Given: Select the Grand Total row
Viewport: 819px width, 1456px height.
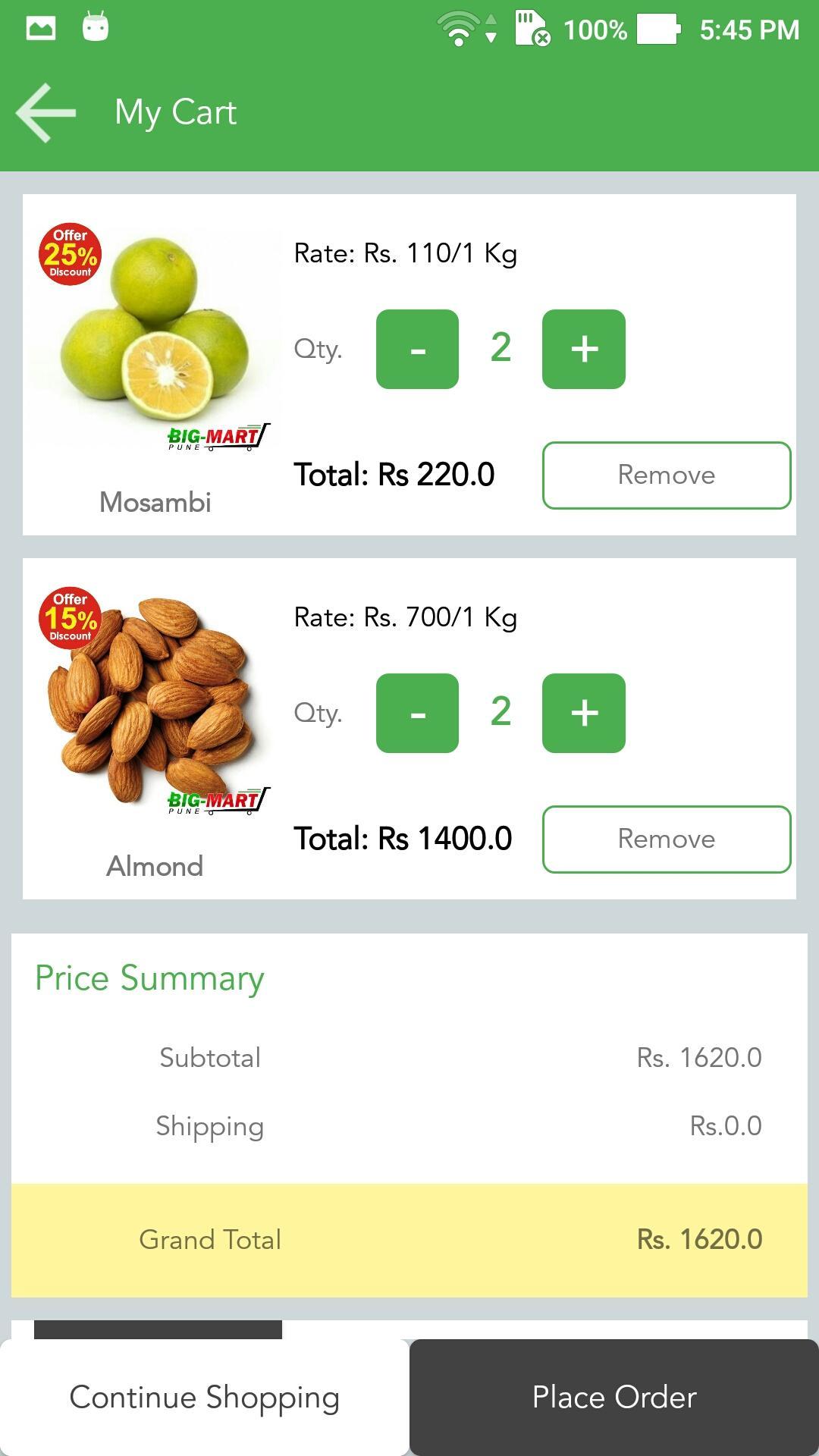Looking at the screenshot, I should [x=409, y=1240].
